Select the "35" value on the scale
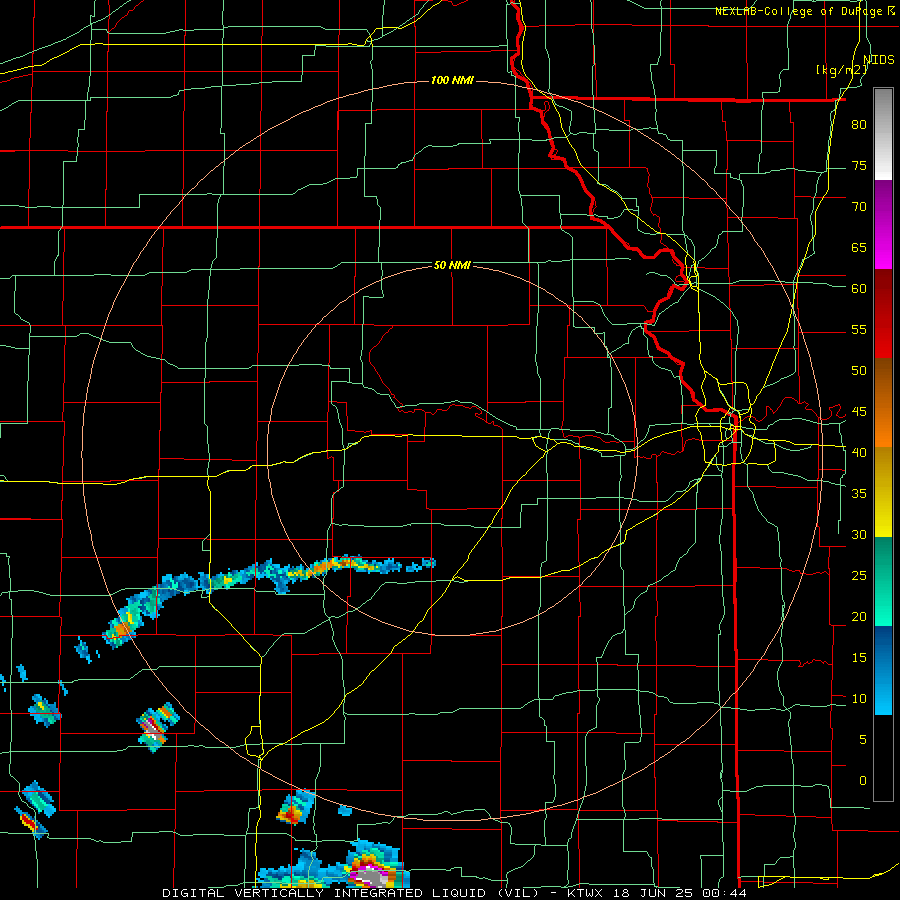Screen dimensions: 900x900 coord(859,494)
